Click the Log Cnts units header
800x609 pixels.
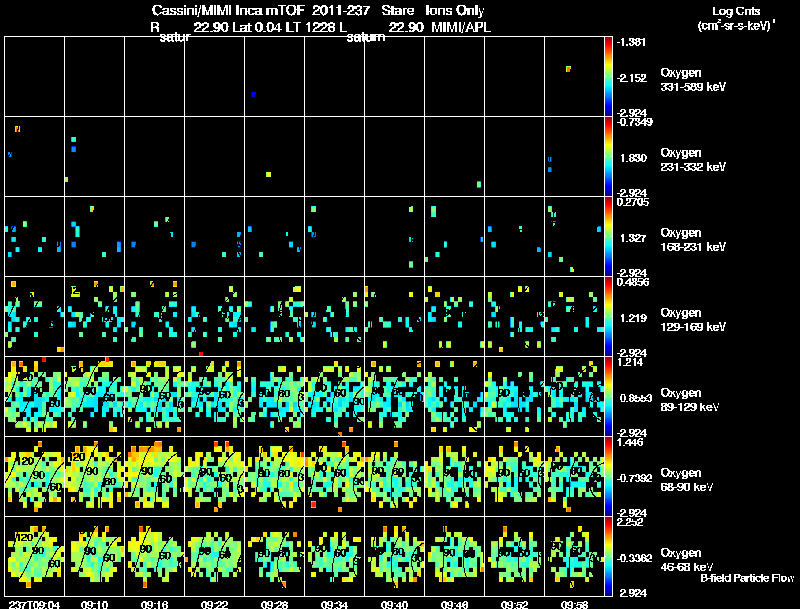point(736,18)
